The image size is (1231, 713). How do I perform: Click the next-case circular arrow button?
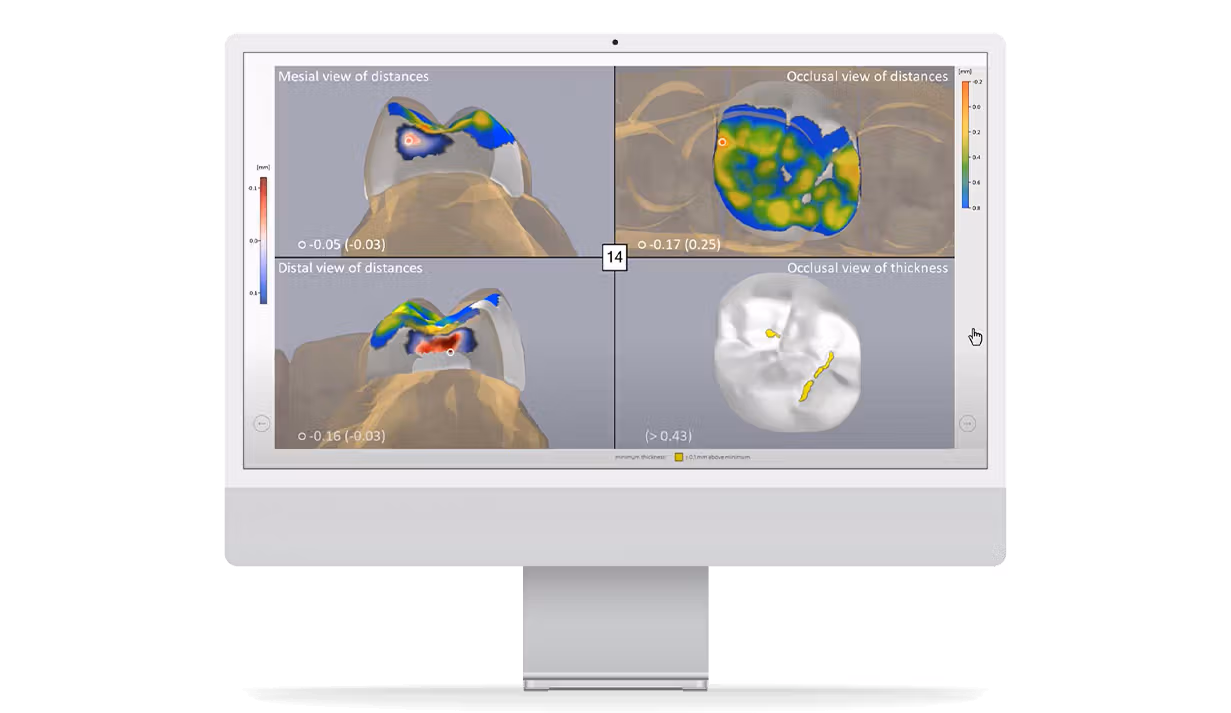(x=967, y=422)
